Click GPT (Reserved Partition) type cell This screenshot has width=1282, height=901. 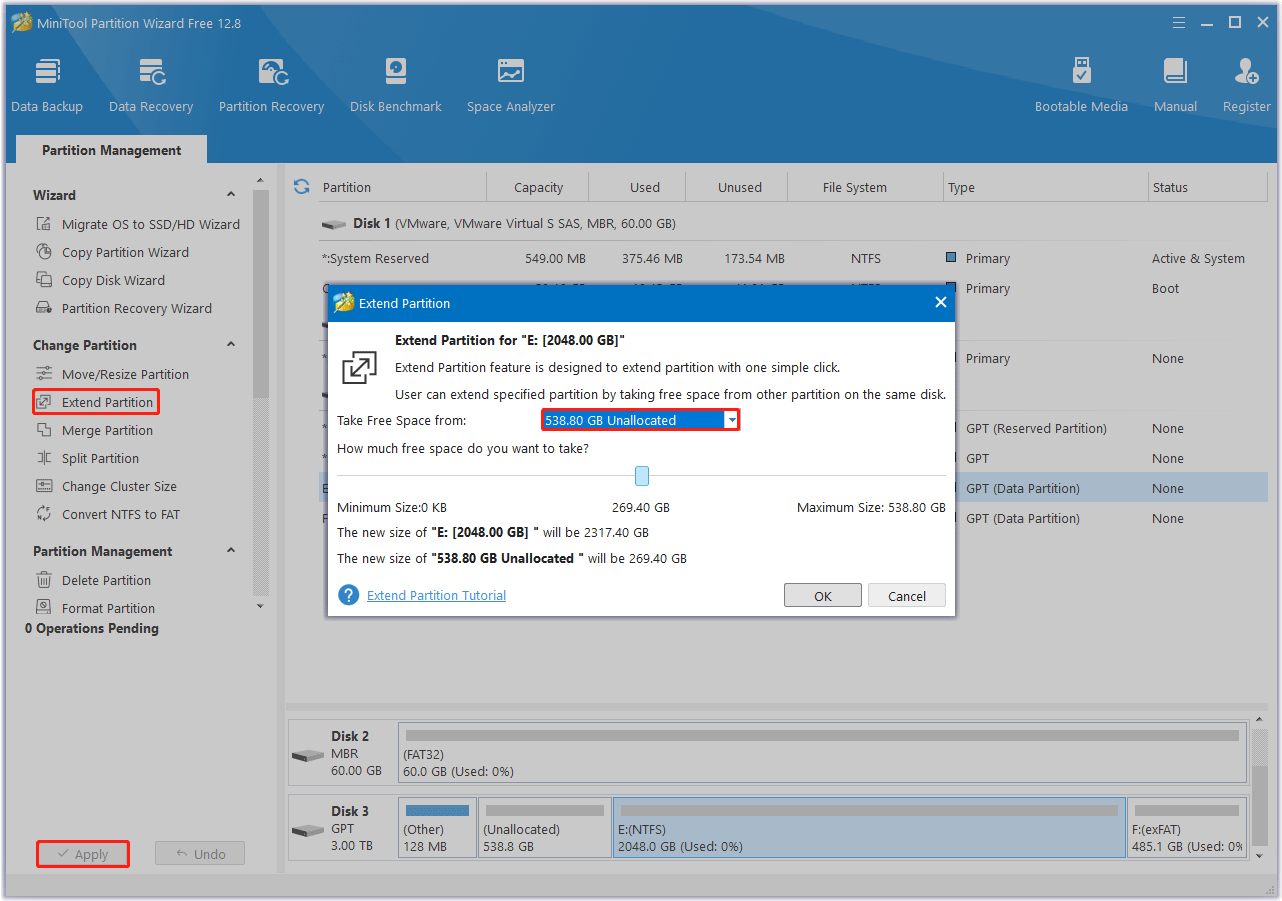click(x=1036, y=428)
